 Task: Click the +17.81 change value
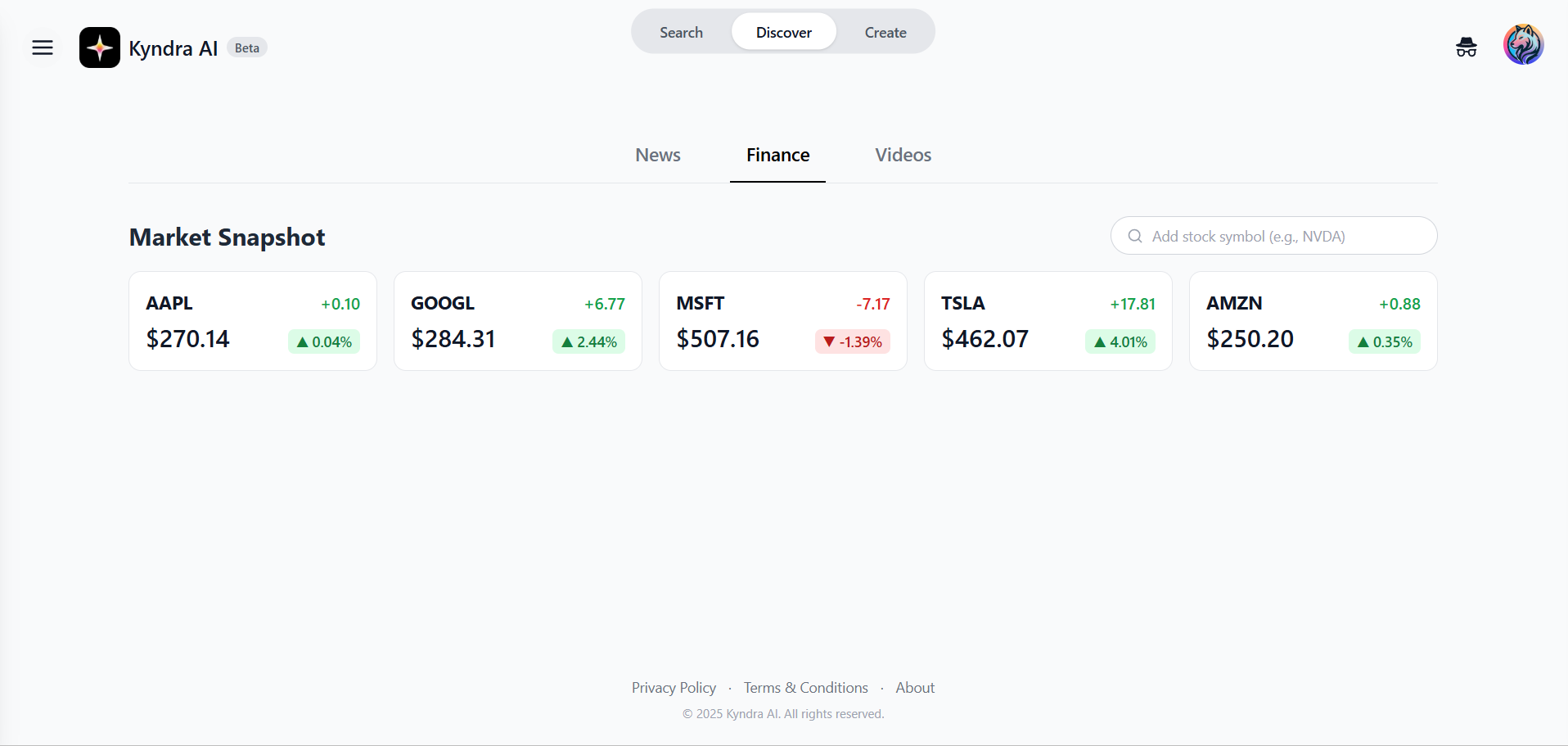click(1133, 304)
